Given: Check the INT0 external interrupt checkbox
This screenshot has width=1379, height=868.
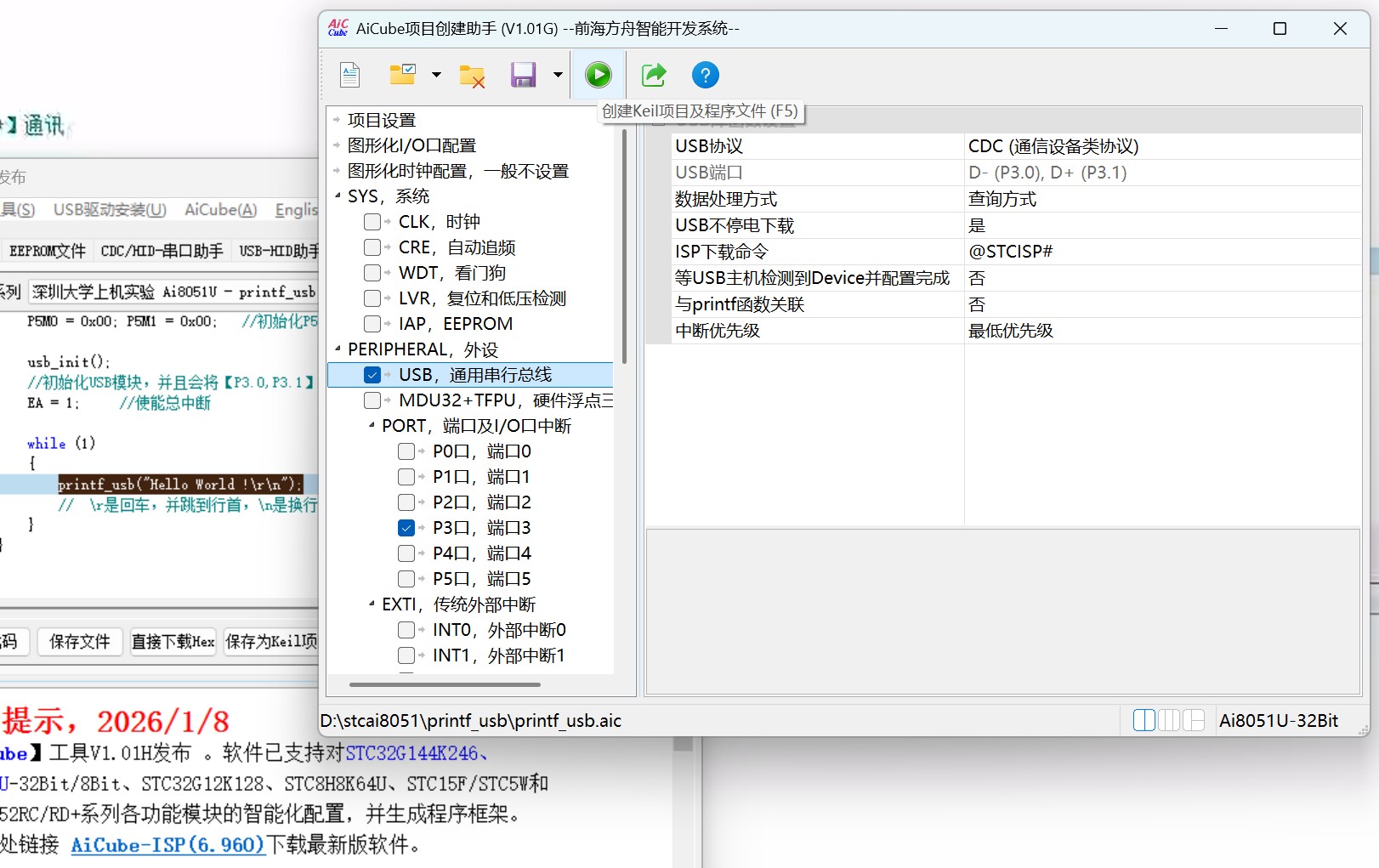Looking at the screenshot, I should (406, 629).
